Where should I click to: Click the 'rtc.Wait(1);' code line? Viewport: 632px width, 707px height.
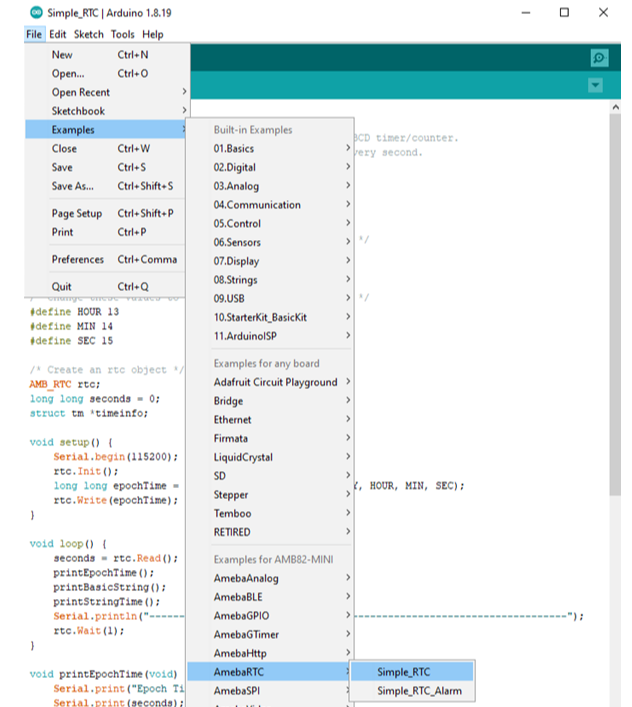click(x=89, y=631)
